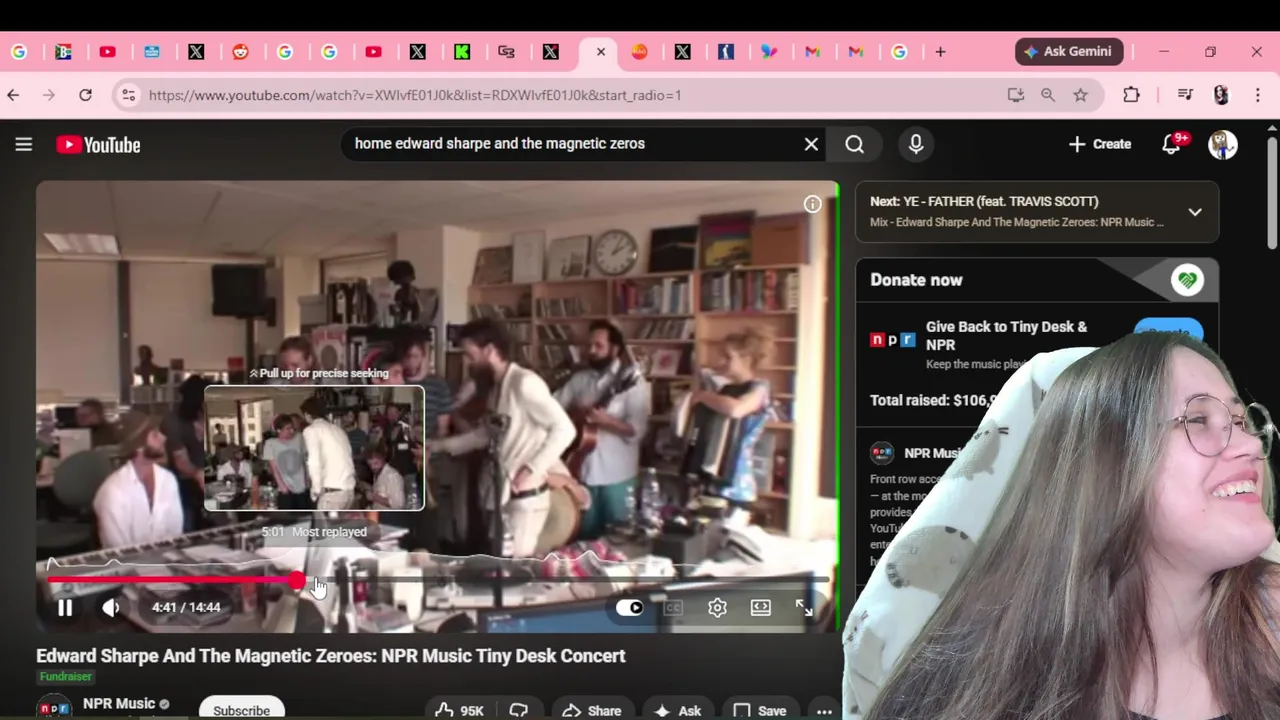Clear the search query with the X
This screenshot has height=720, width=1280.
(x=811, y=144)
